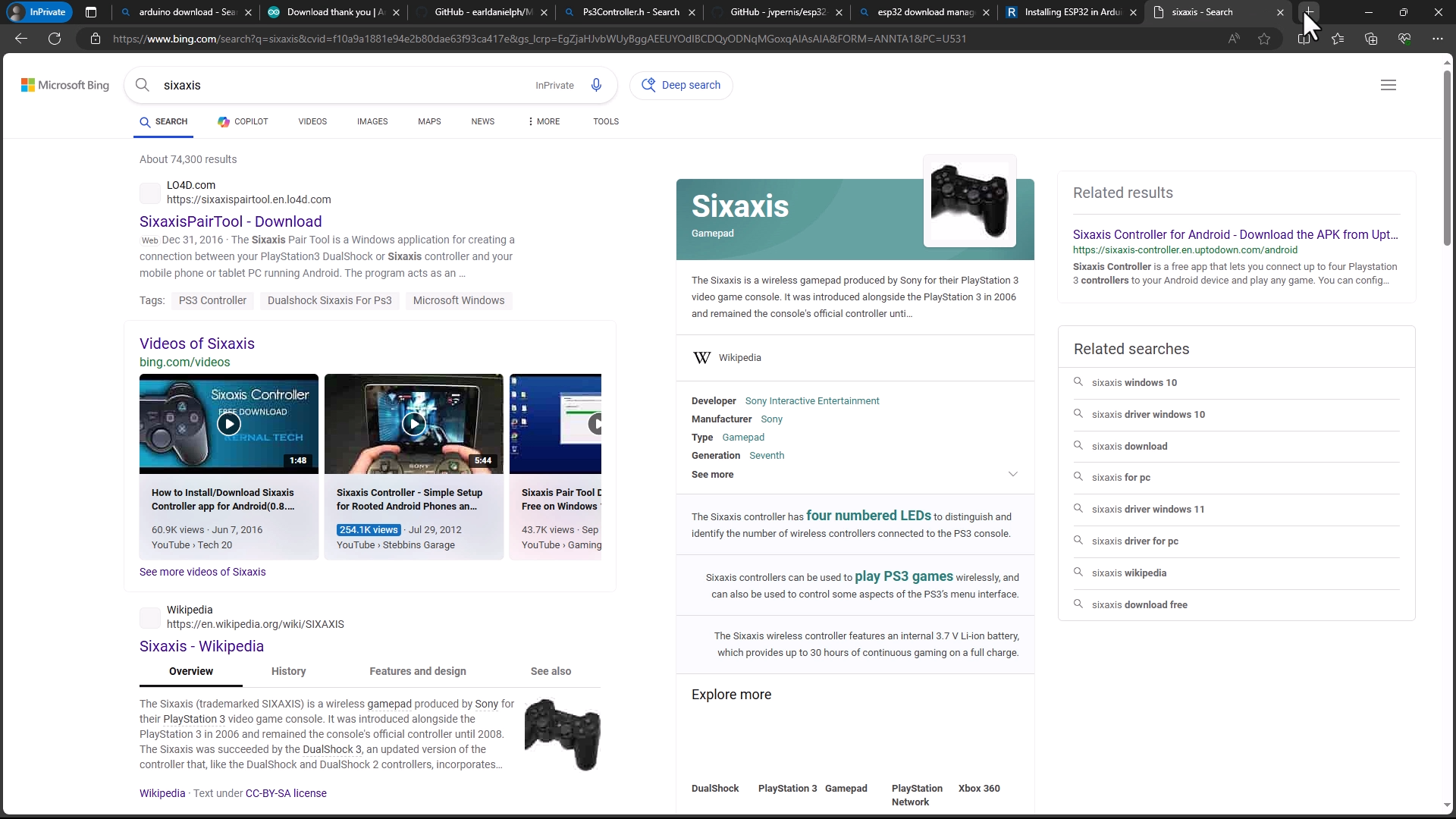Close the sixaxis Search tab
This screenshot has height=819, width=1456.
pyautogui.click(x=1280, y=12)
